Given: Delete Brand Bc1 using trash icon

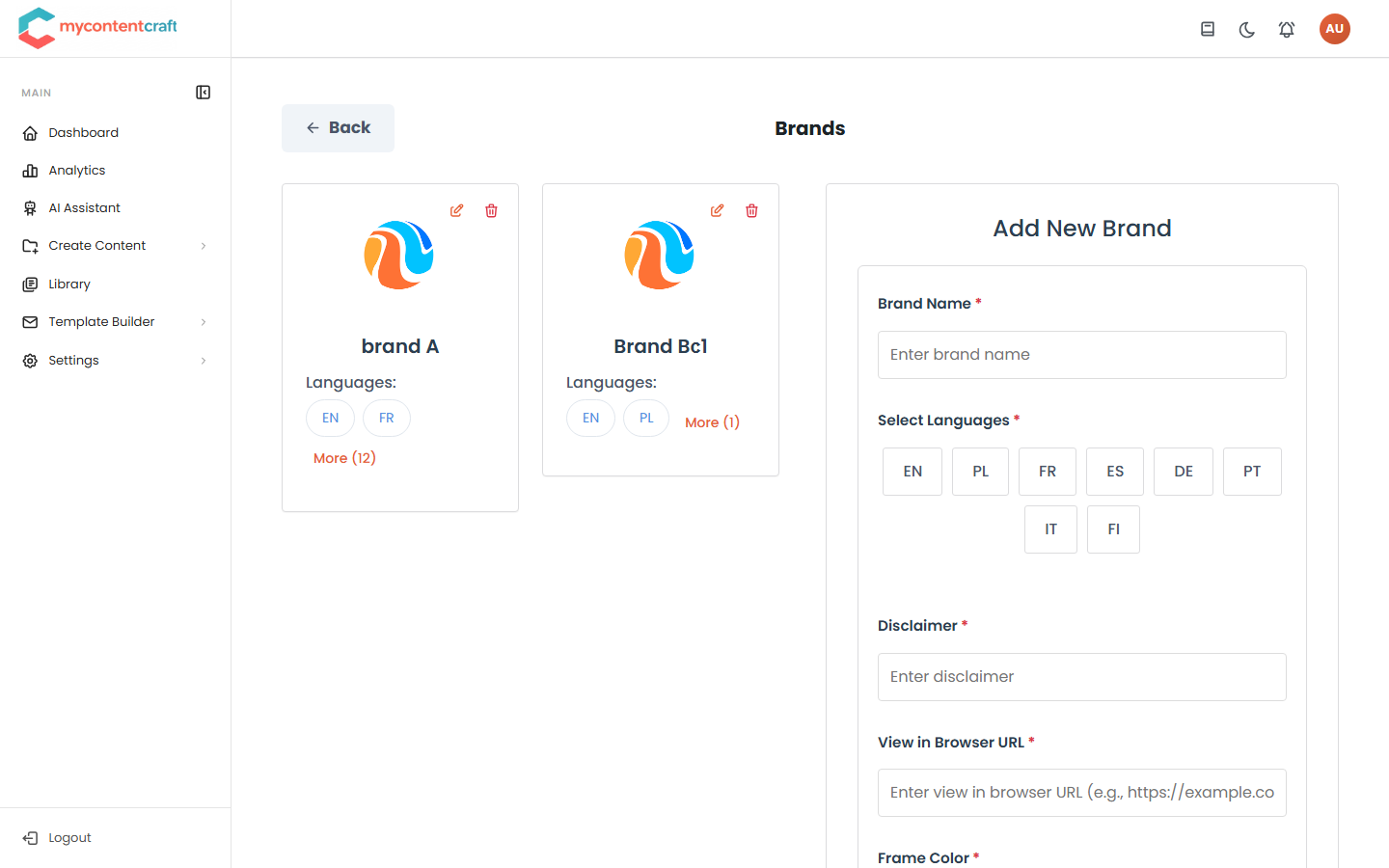Looking at the screenshot, I should 752,210.
